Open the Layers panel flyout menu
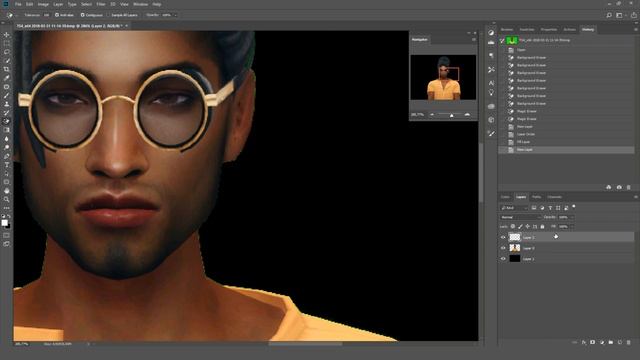 (x=636, y=197)
